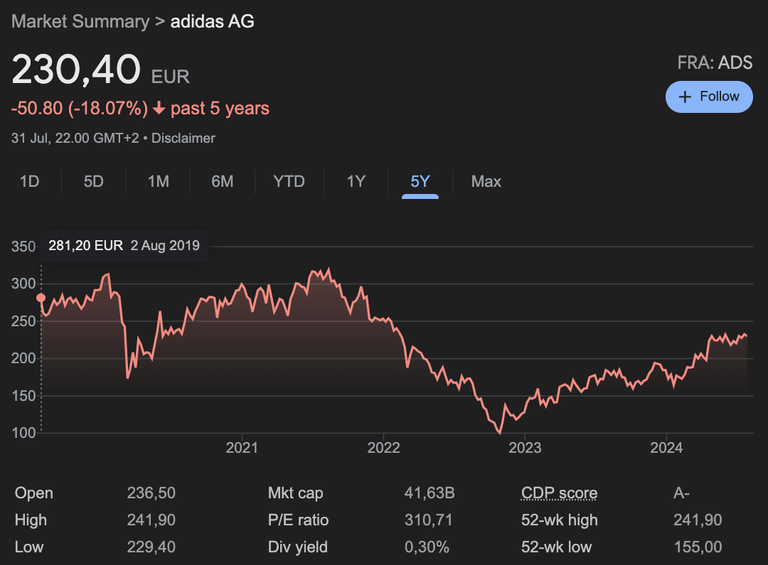This screenshot has width=768, height=565.
Task: Click the 230,40 current price
Action: tap(75, 70)
